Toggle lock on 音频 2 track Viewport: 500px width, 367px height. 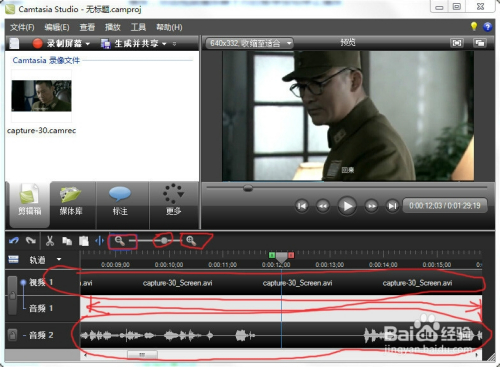tap(12, 335)
